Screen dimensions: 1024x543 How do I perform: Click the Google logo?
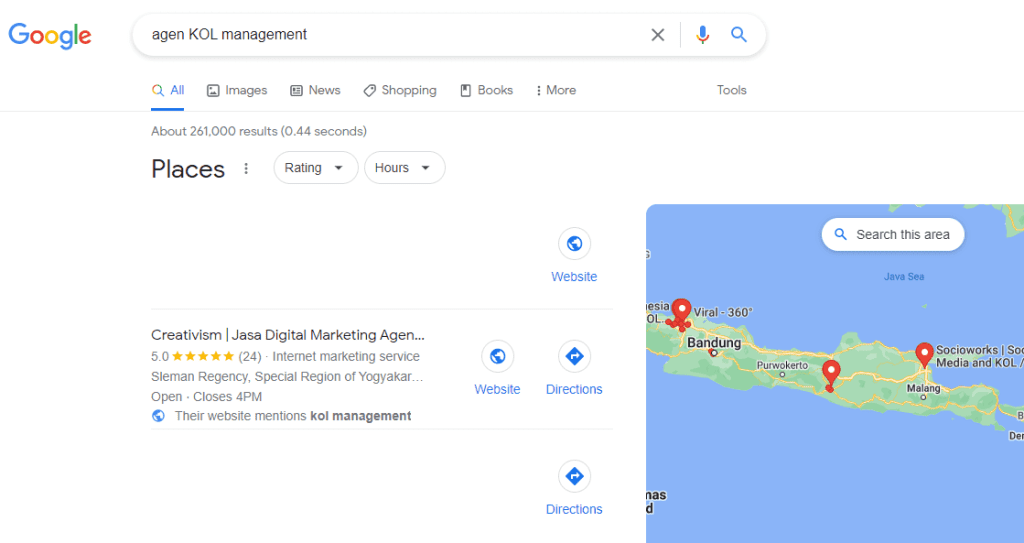tap(50, 35)
